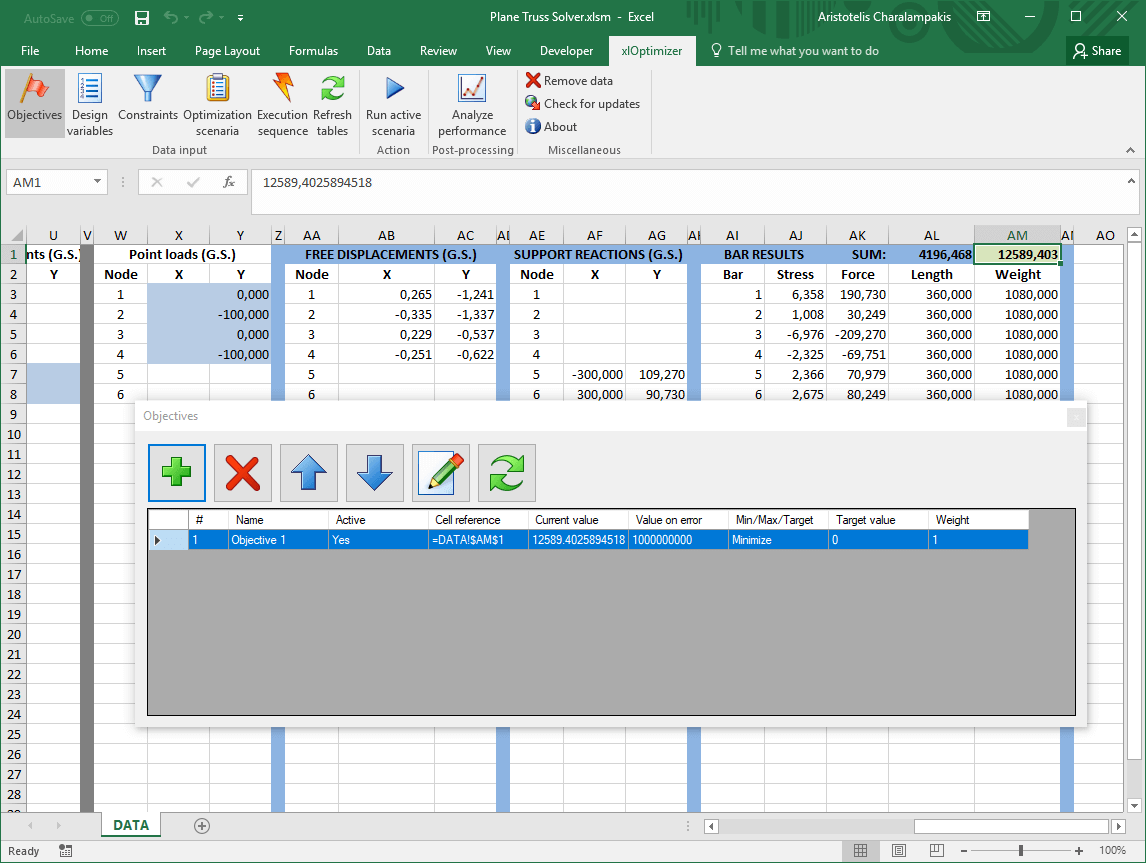The width and height of the screenshot is (1146, 863).
Task: Select the Objective 1 row header
Action: coord(168,540)
